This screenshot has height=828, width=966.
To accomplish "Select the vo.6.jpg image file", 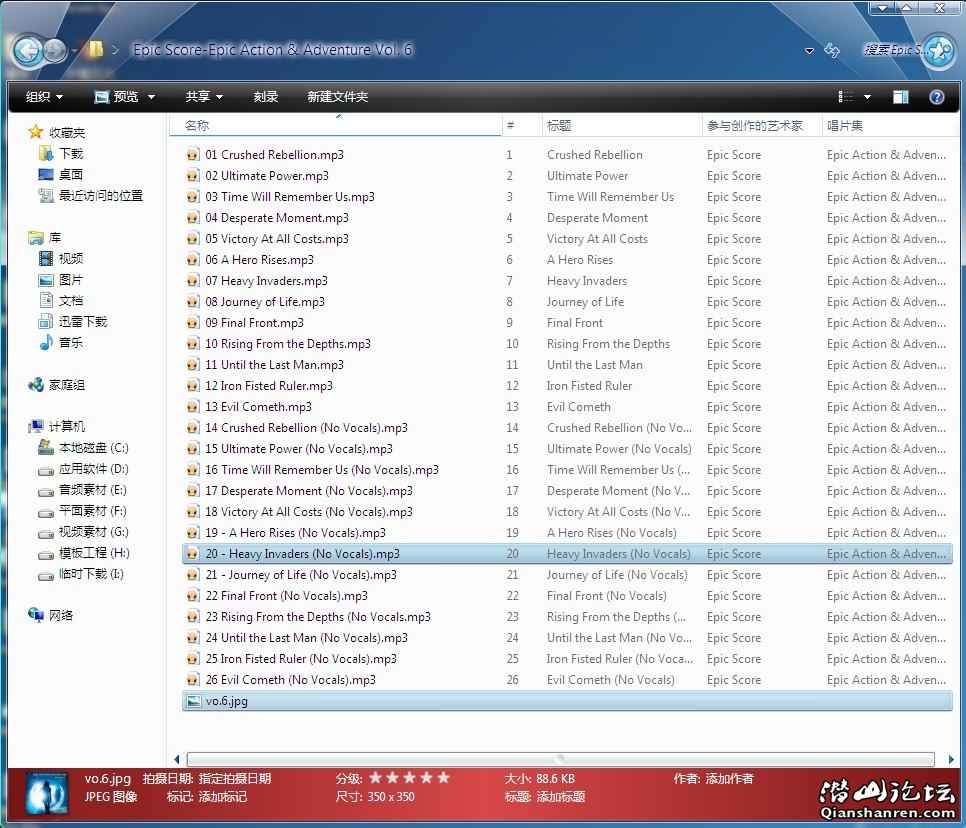I will point(567,701).
